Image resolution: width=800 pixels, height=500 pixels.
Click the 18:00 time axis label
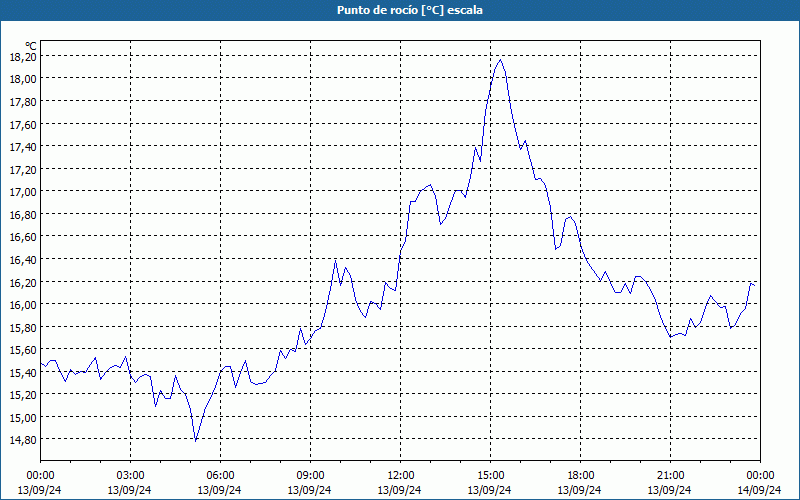(x=580, y=476)
